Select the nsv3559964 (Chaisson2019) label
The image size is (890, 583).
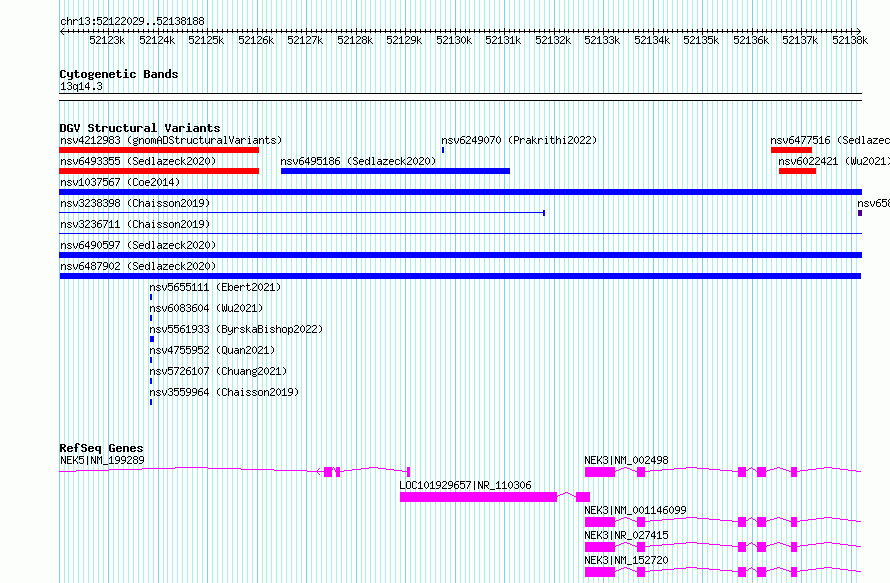224,392
